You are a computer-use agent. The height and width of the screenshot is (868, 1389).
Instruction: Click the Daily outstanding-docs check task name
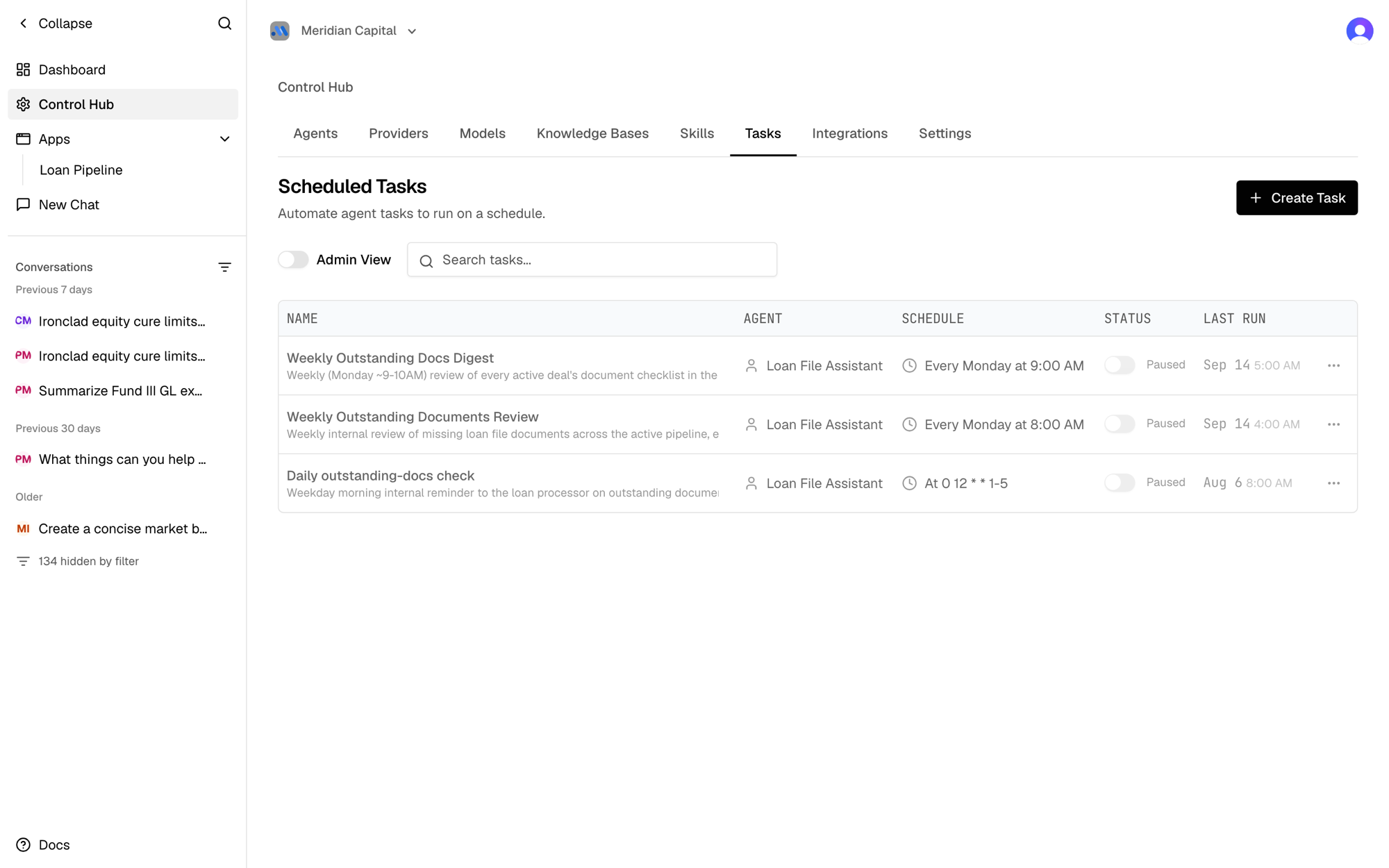pos(381,476)
